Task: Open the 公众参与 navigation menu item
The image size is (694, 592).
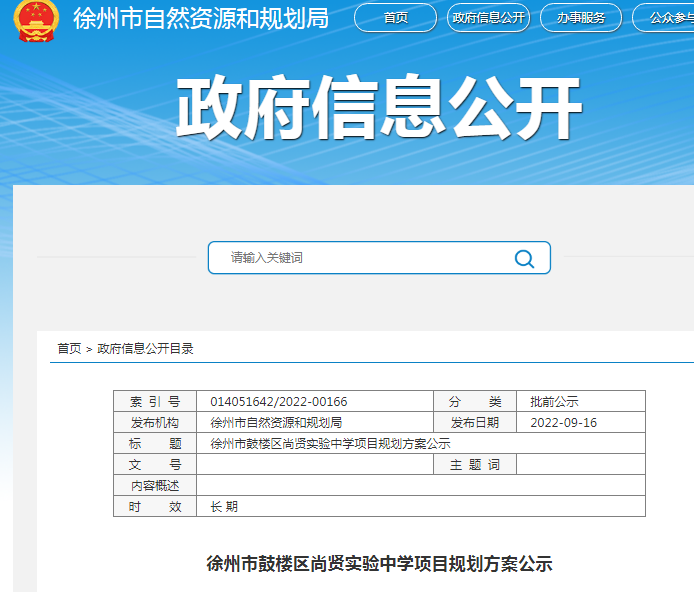Action: (x=664, y=18)
